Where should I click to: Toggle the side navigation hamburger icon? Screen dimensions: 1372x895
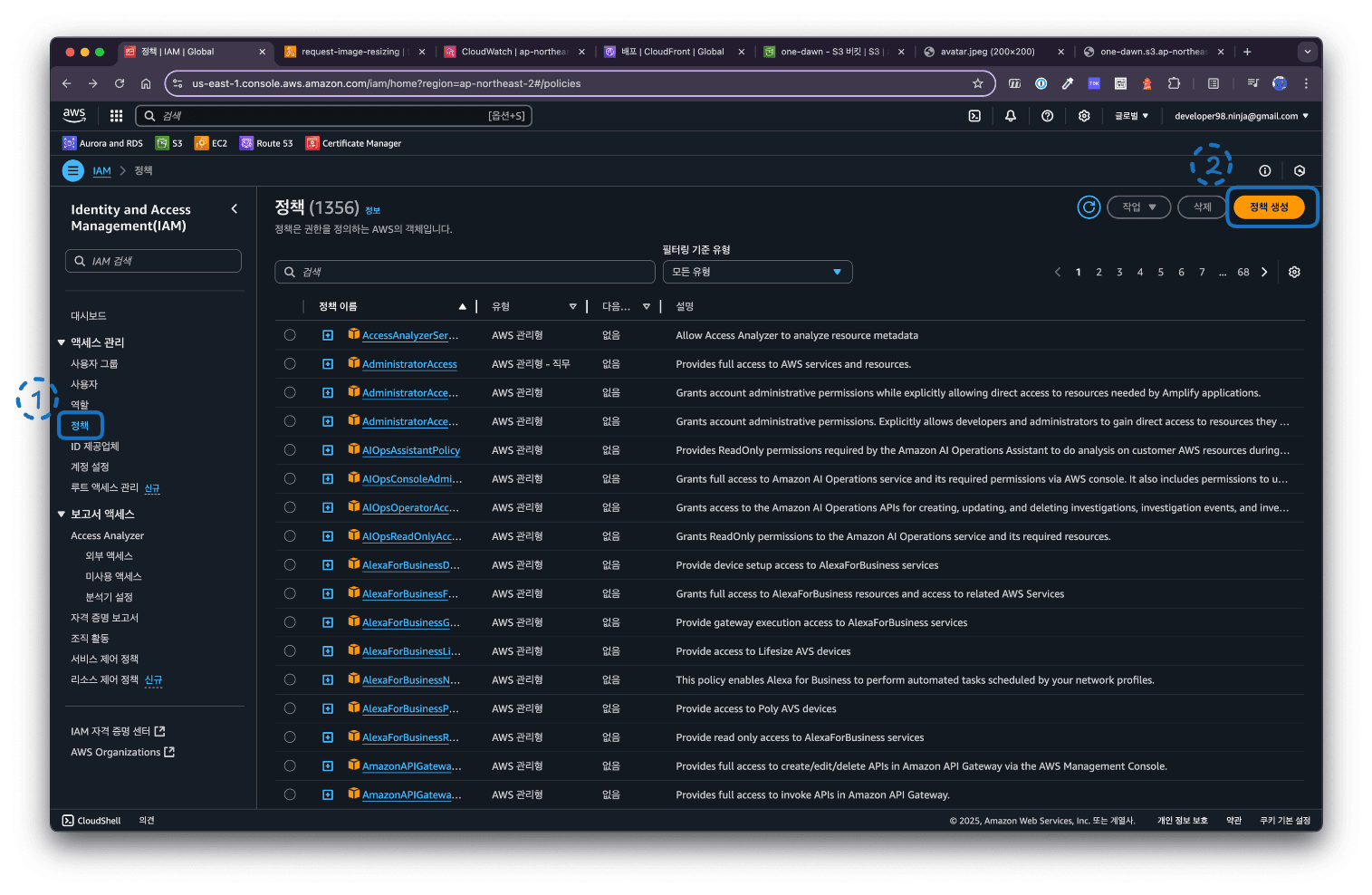point(73,170)
